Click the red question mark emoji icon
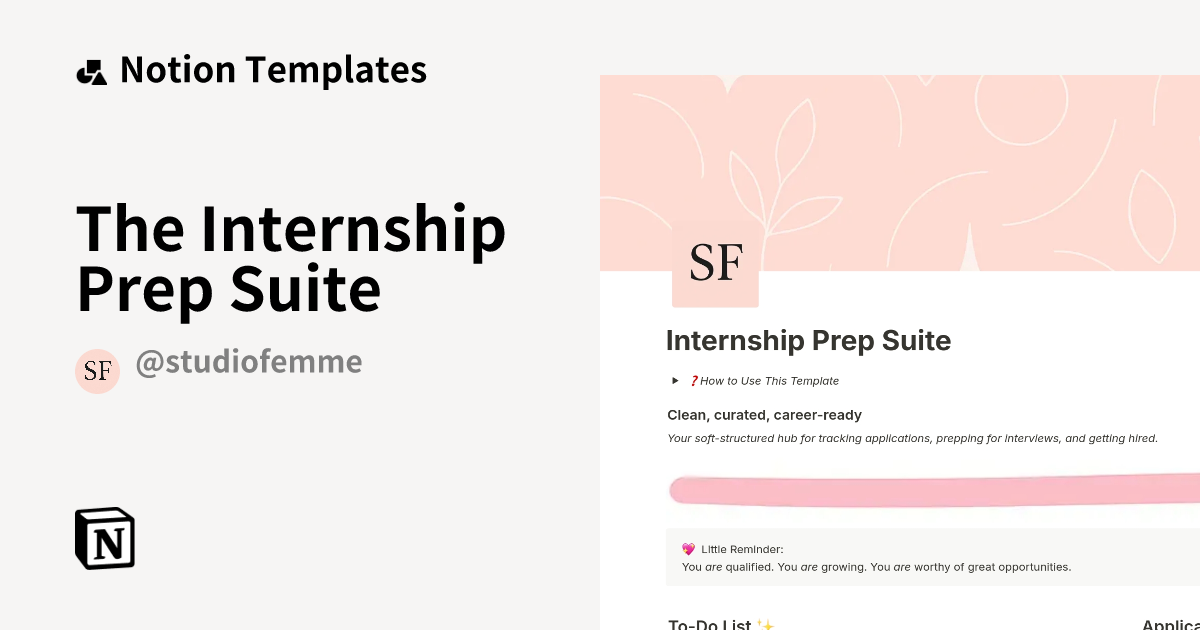This screenshot has height=630, width=1200. click(694, 380)
